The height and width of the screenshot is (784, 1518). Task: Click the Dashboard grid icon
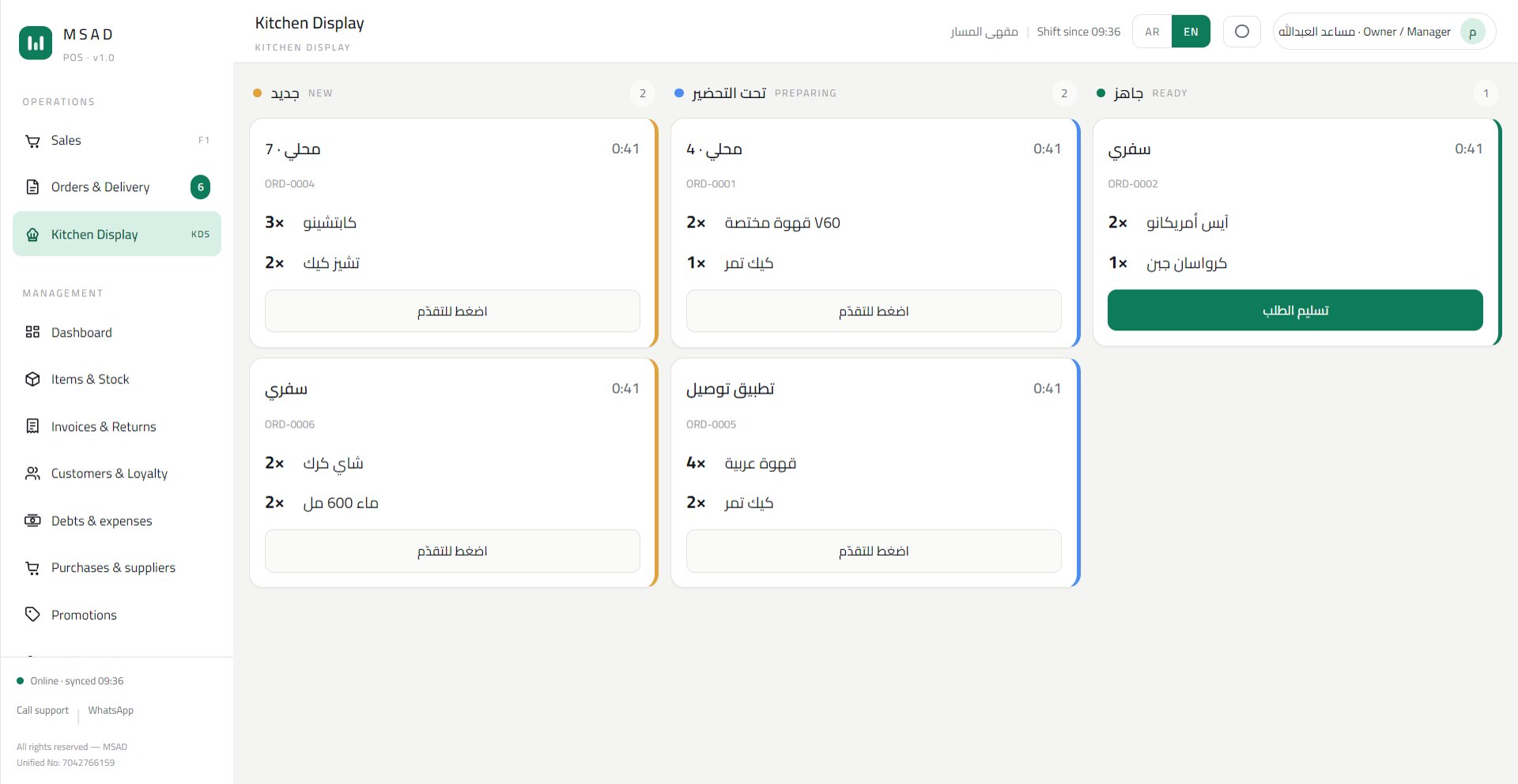click(x=32, y=332)
